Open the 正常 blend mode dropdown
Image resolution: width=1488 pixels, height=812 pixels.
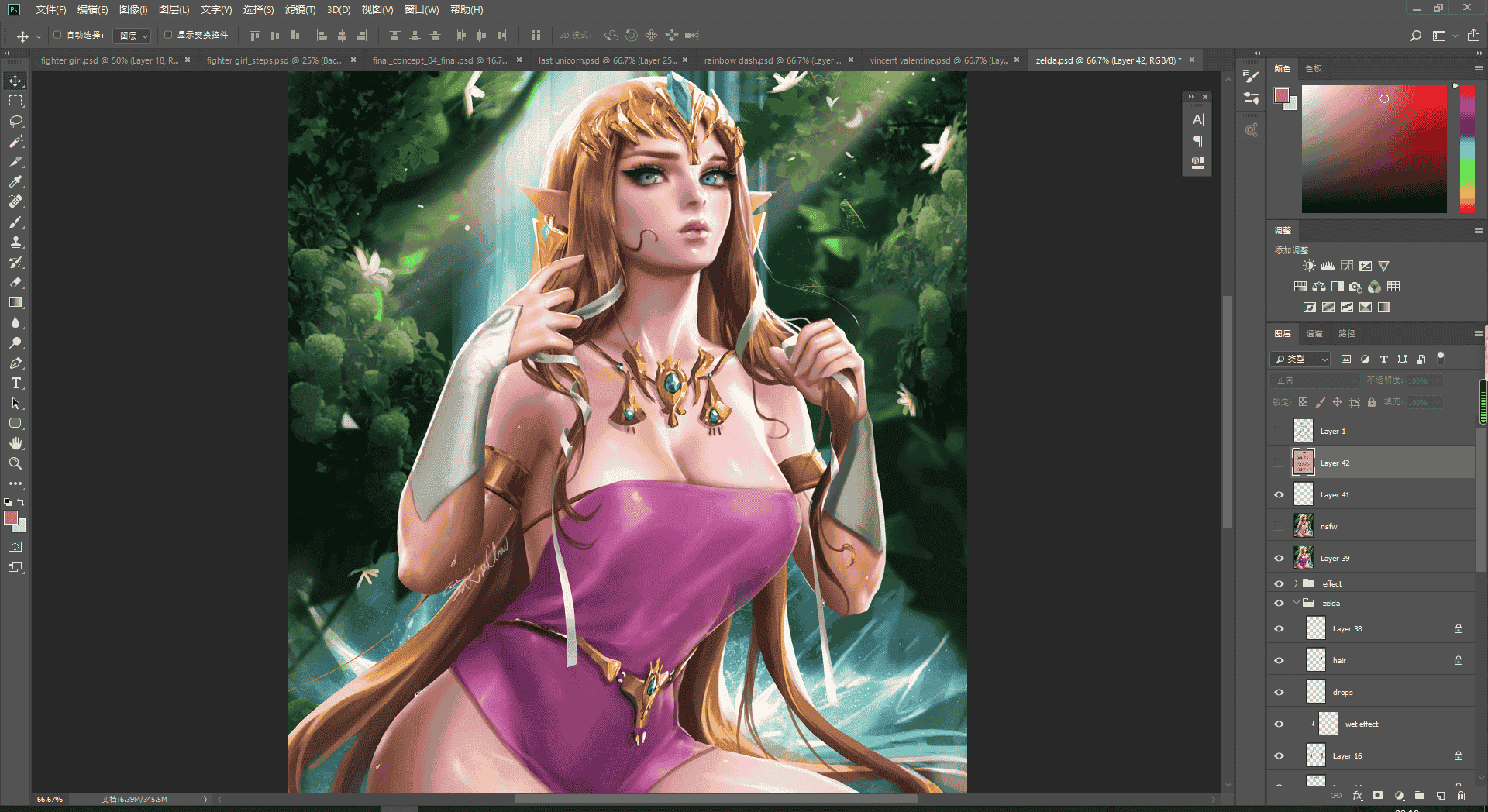tap(1315, 380)
